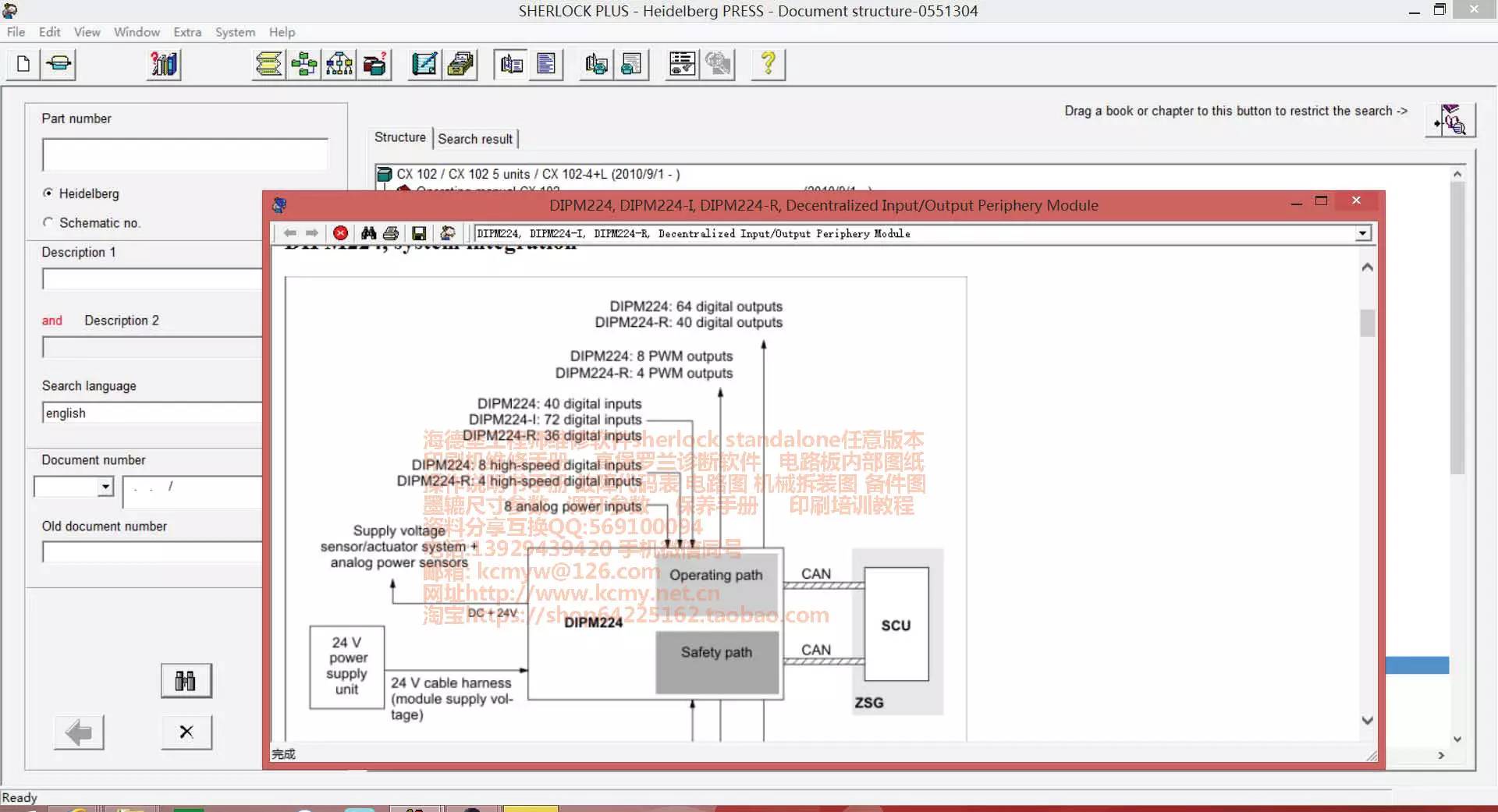This screenshot has height=812, width=1498.
Task: Click the yellow question mark help icon
Action: tap(769, 64)
